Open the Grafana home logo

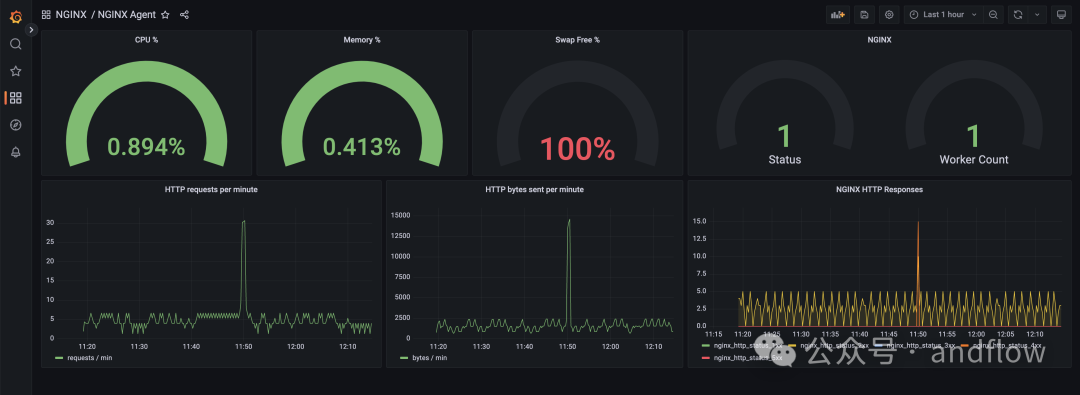[x=15, y=17]
